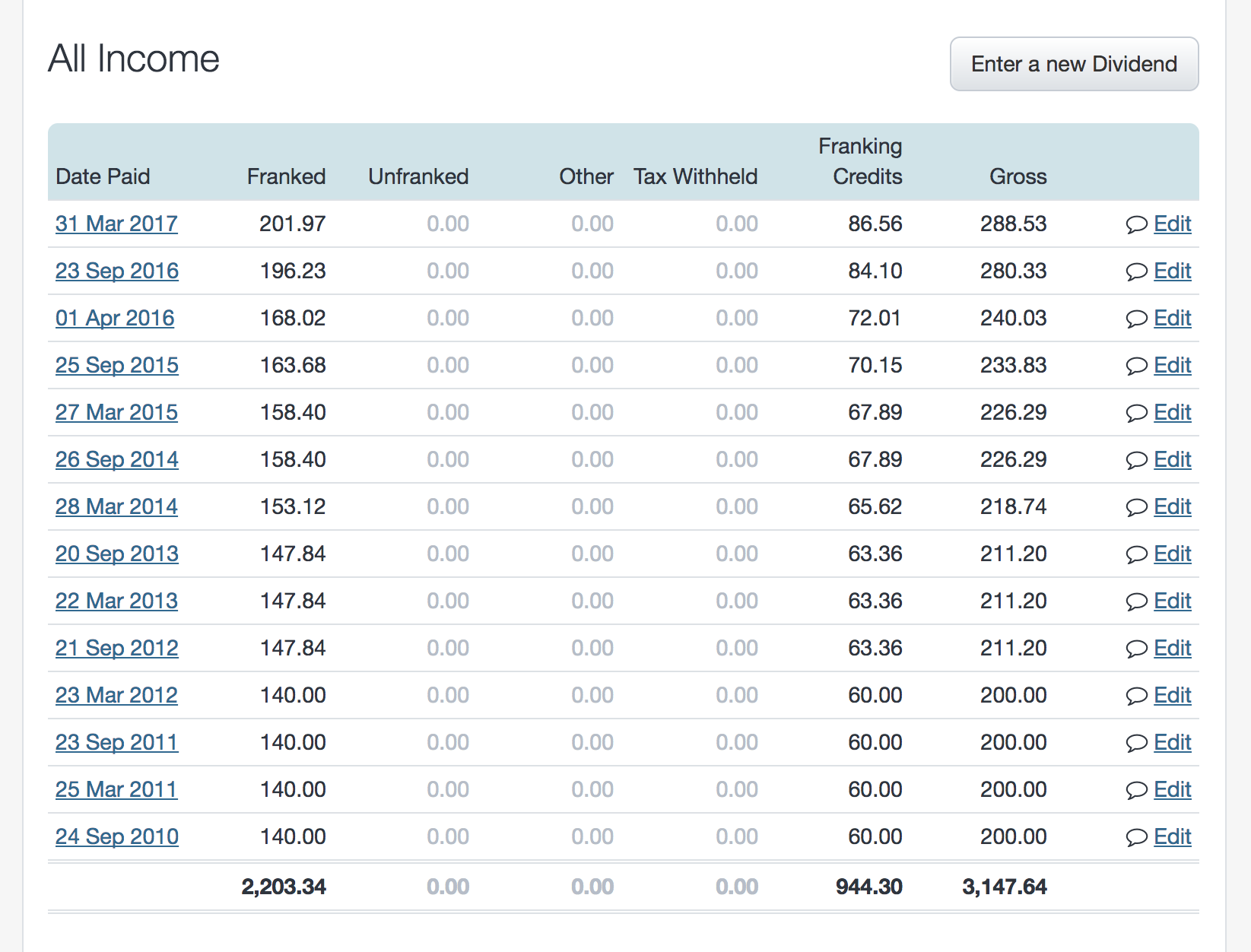Click the Franking Credits column header
Viewport: 1251px width, 952px height.
coord(865,161)
